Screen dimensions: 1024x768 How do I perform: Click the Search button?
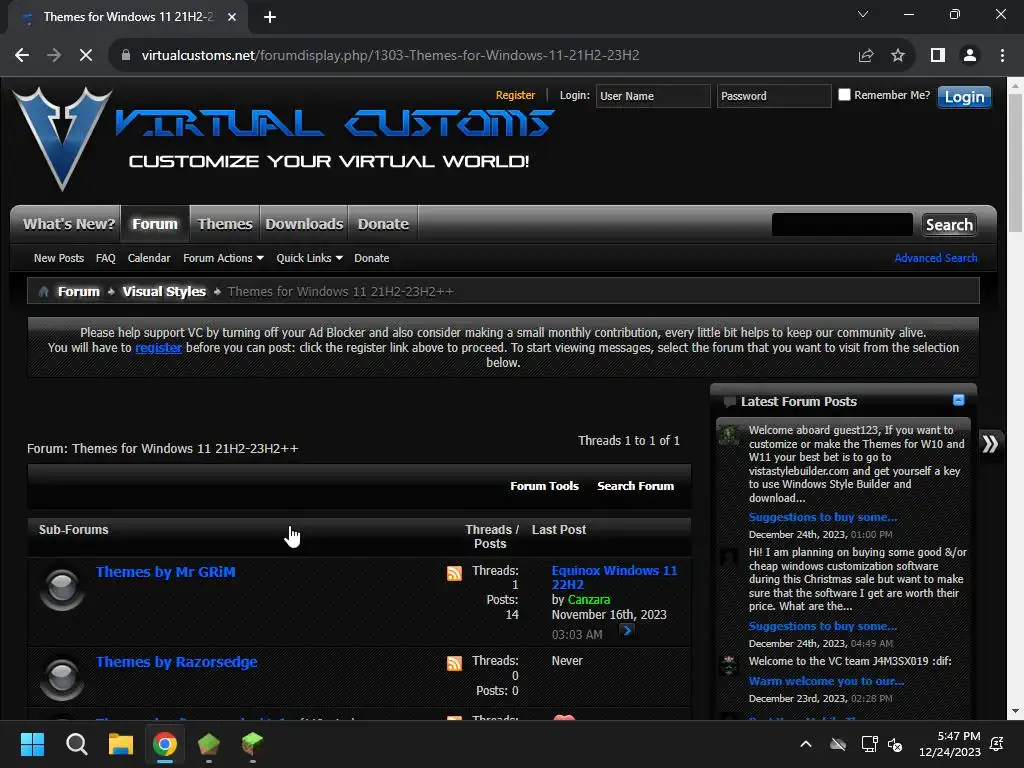[x=949, y=225]
